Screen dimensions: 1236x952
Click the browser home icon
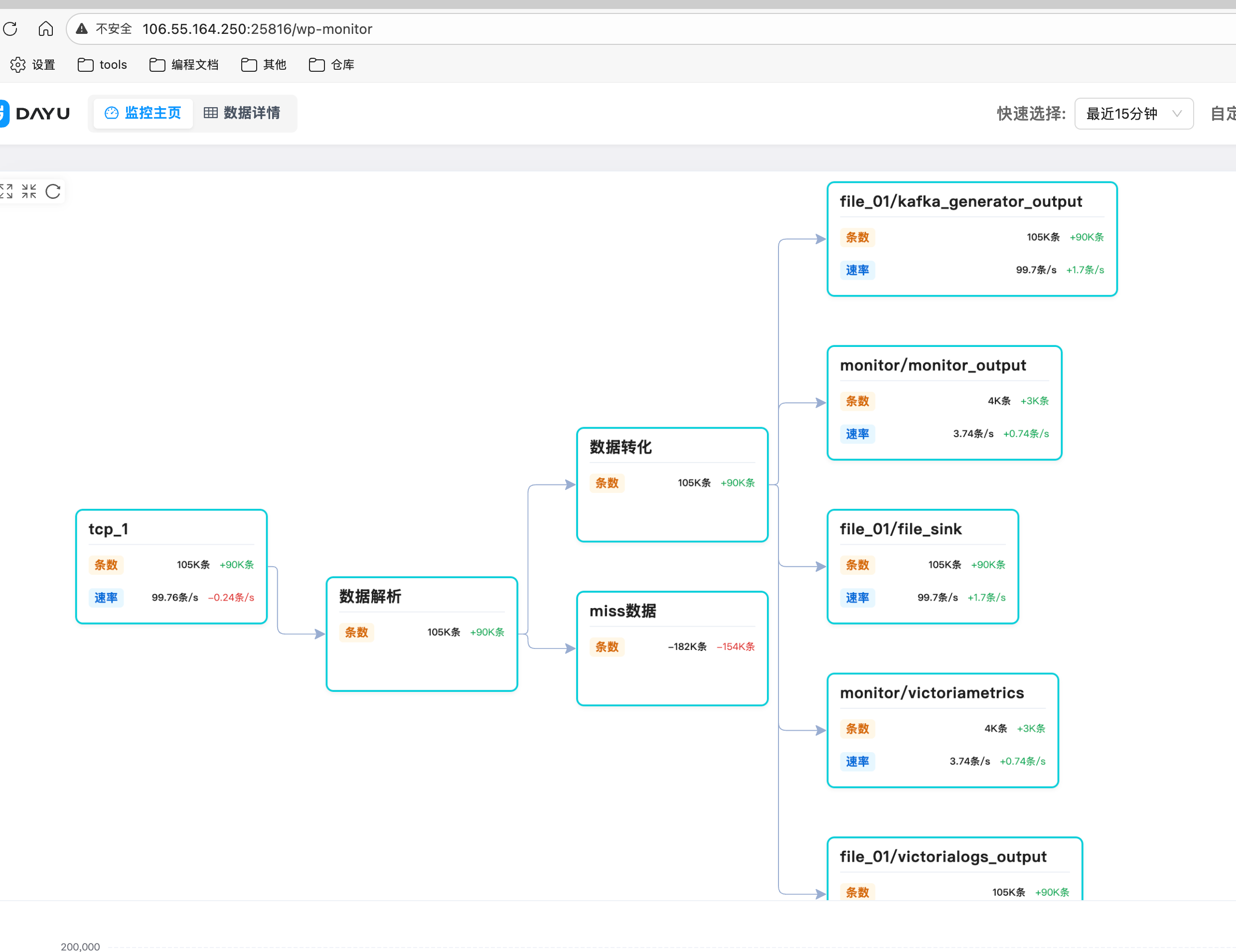click(46, 29)
